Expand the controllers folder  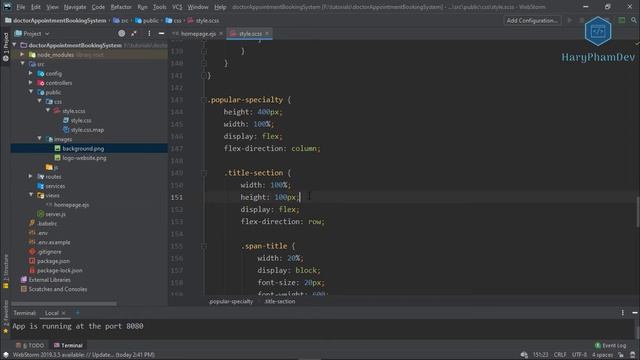coord(31,83)
